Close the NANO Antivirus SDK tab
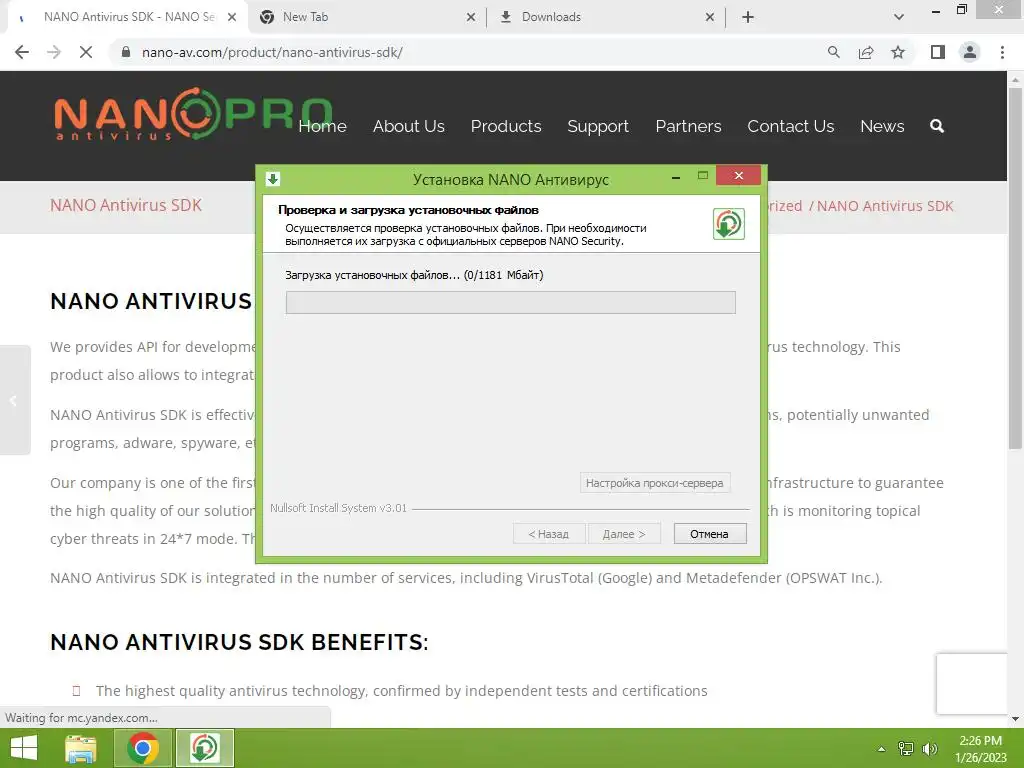This screenshot has width=1024, height=768. click(232, 17)
